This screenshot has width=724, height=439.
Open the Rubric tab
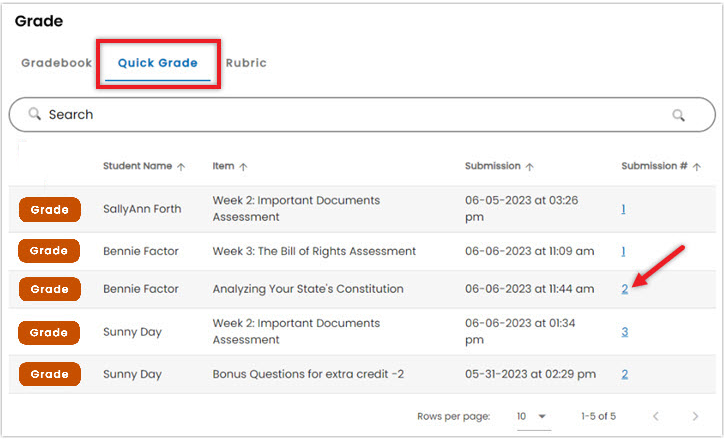coord(246,63)
